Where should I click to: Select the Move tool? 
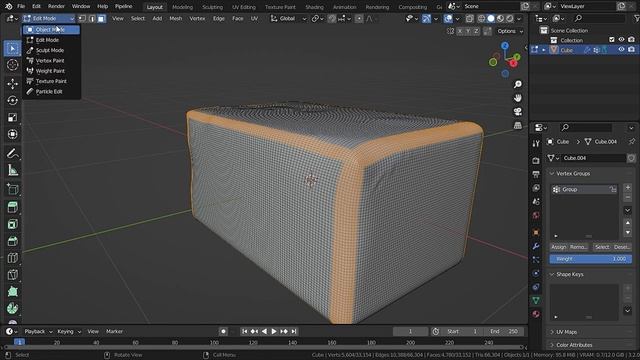click(12, 84)
